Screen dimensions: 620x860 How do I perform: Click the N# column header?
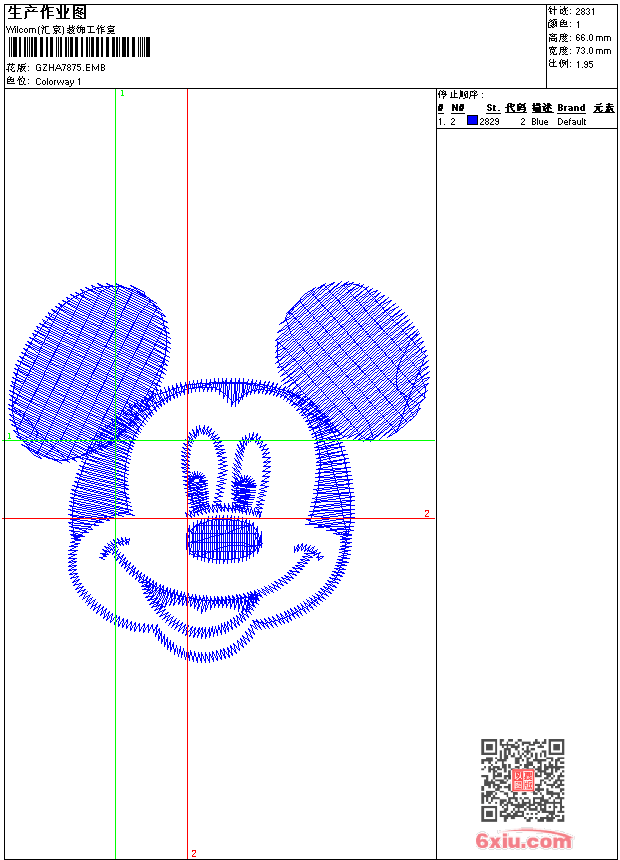click(x=457, y=108)
